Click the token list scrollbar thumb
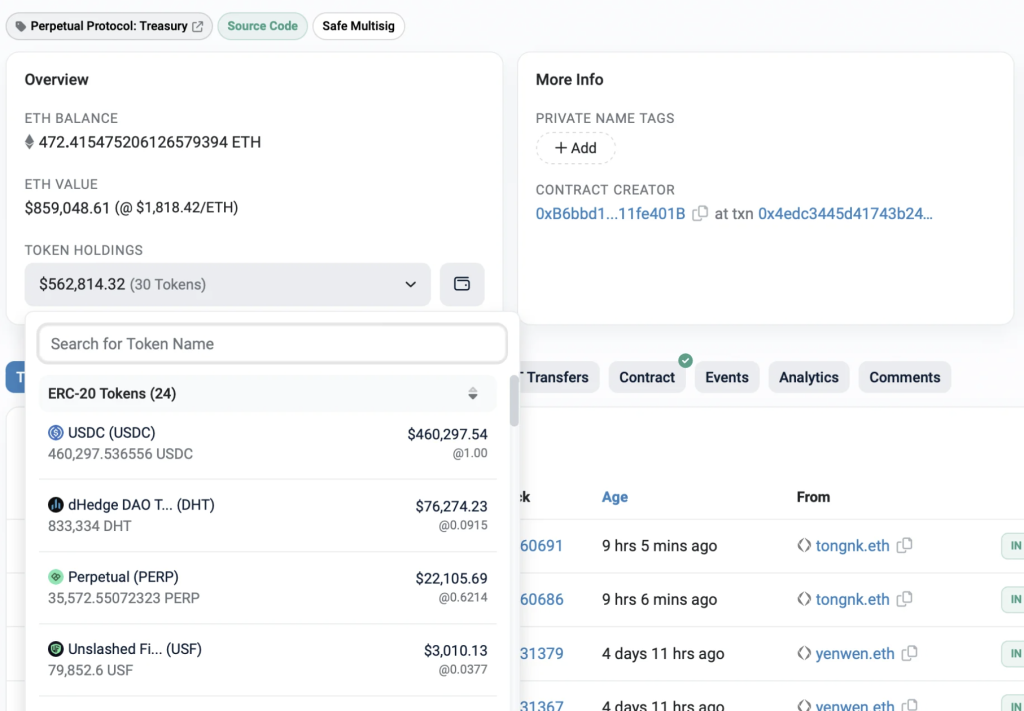The image size is (1024, 711). coord(514,400)
